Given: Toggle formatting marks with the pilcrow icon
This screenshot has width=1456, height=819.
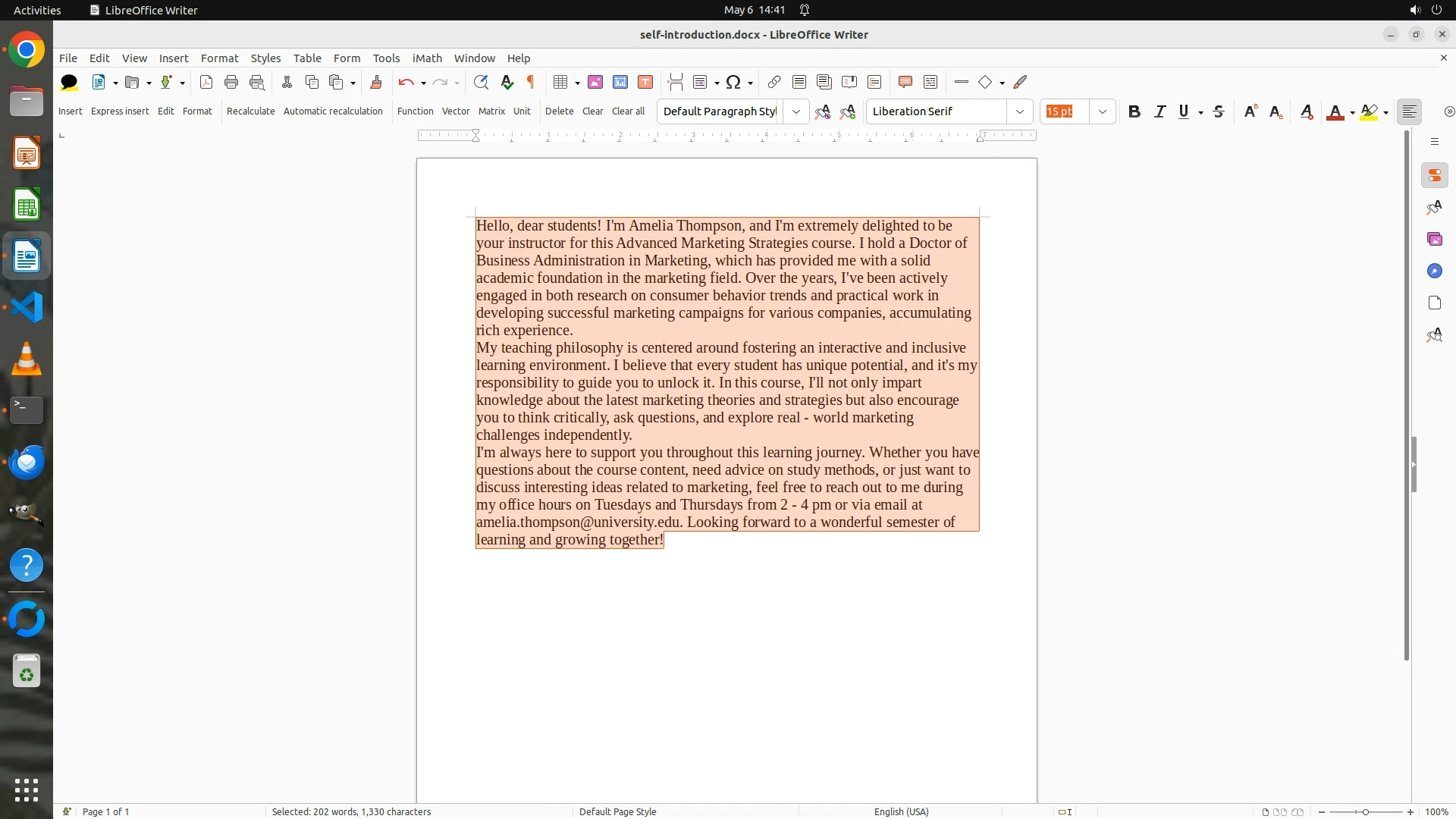Looking at the screenshot, I should pos(531,82).
